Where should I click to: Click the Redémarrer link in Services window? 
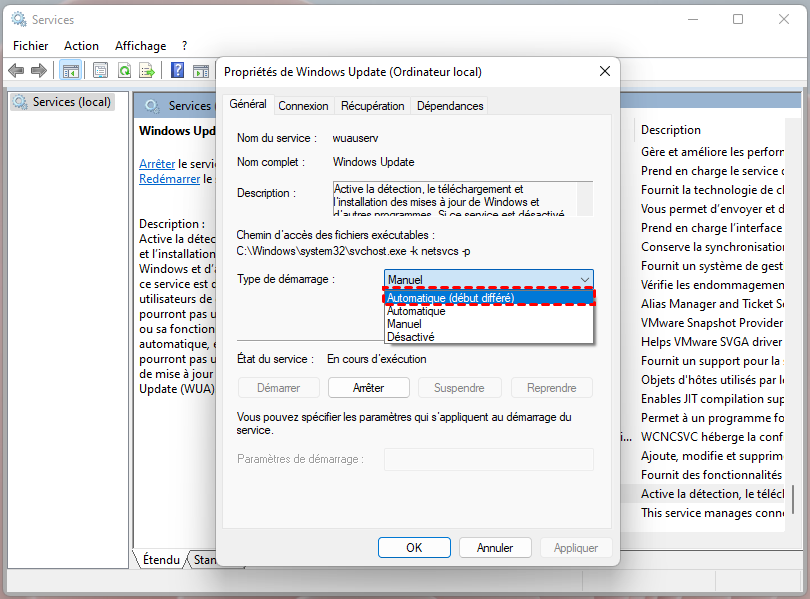coord(169,179)
